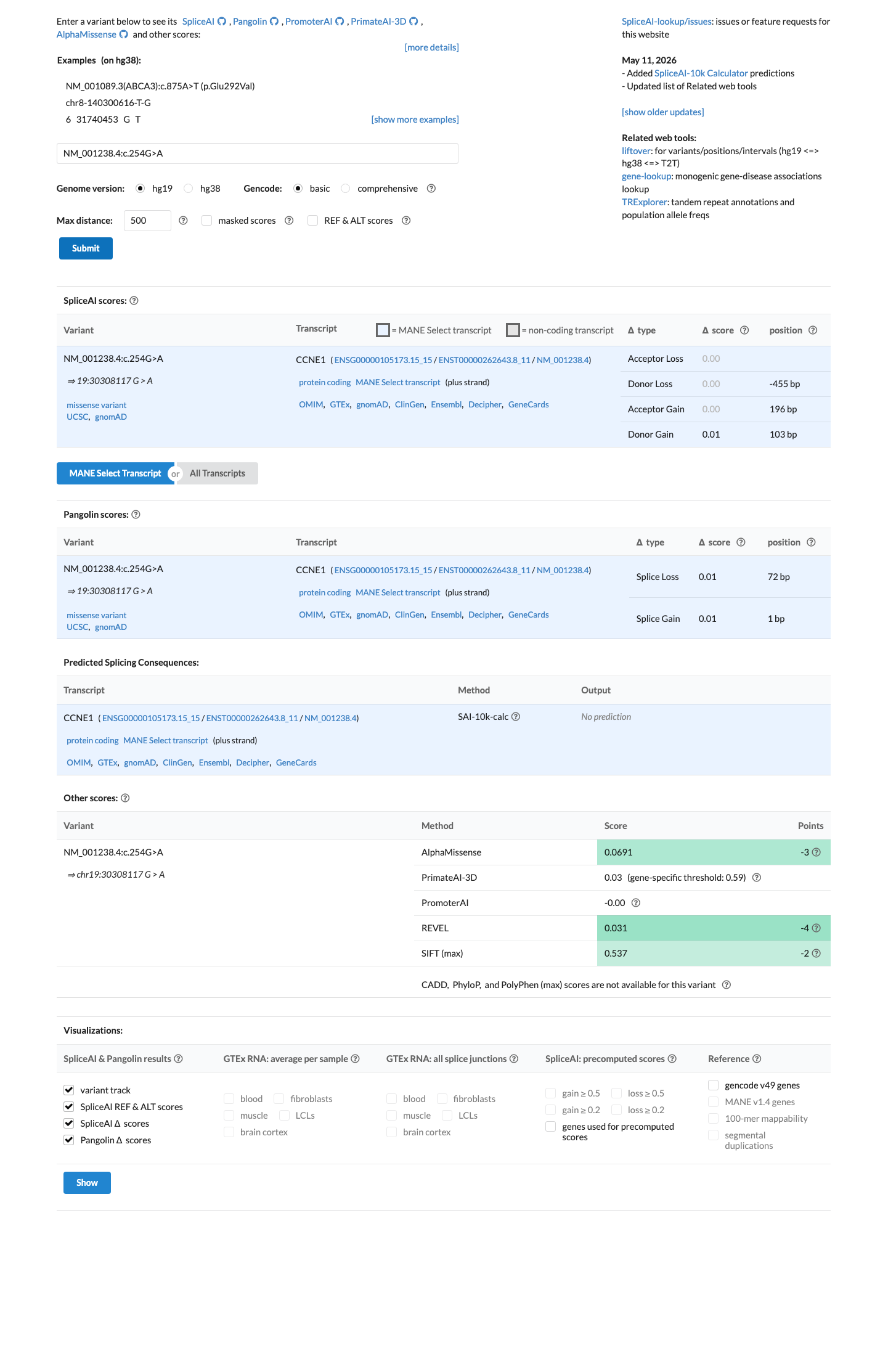The height and width of the screenshot is (1356, 896).
Task: Open SpliceAI-10k Calculator link
Action: [701, 73]
